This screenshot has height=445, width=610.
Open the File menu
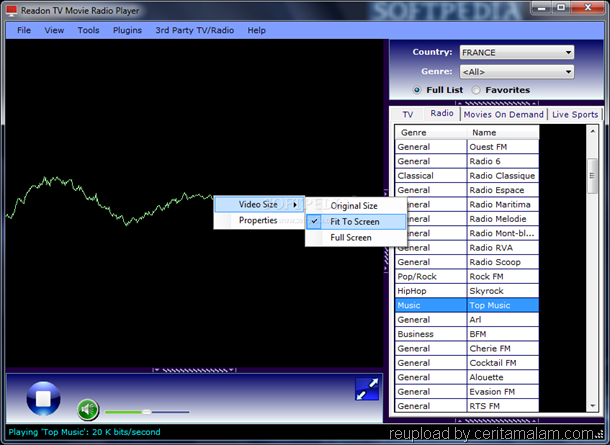[x=24, y=30]
